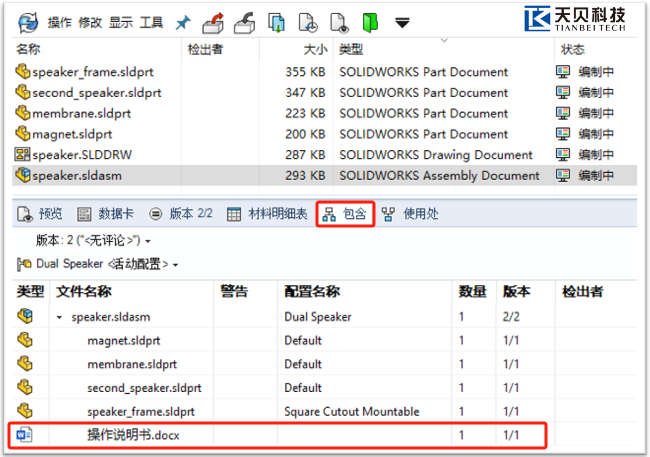650x457 pixels.
Task: Click the check in icon with gray arrow
Action: [x=245, y=21]
